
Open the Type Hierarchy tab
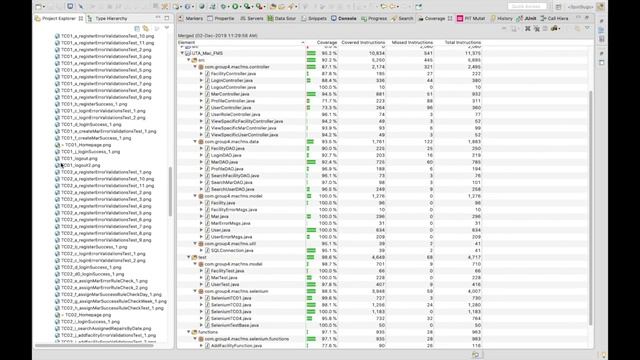pos(107,18)
